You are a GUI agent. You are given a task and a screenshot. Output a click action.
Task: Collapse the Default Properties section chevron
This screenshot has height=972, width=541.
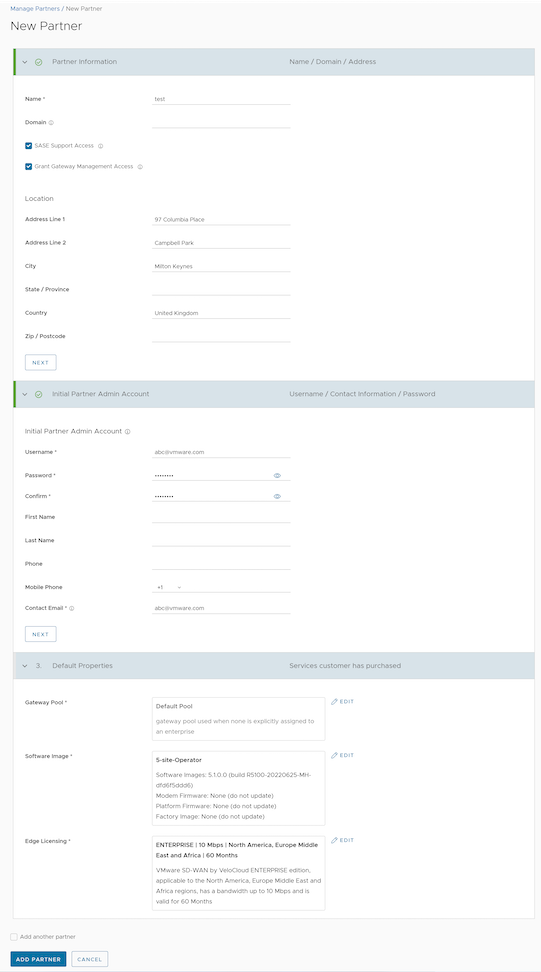[25, 666]
